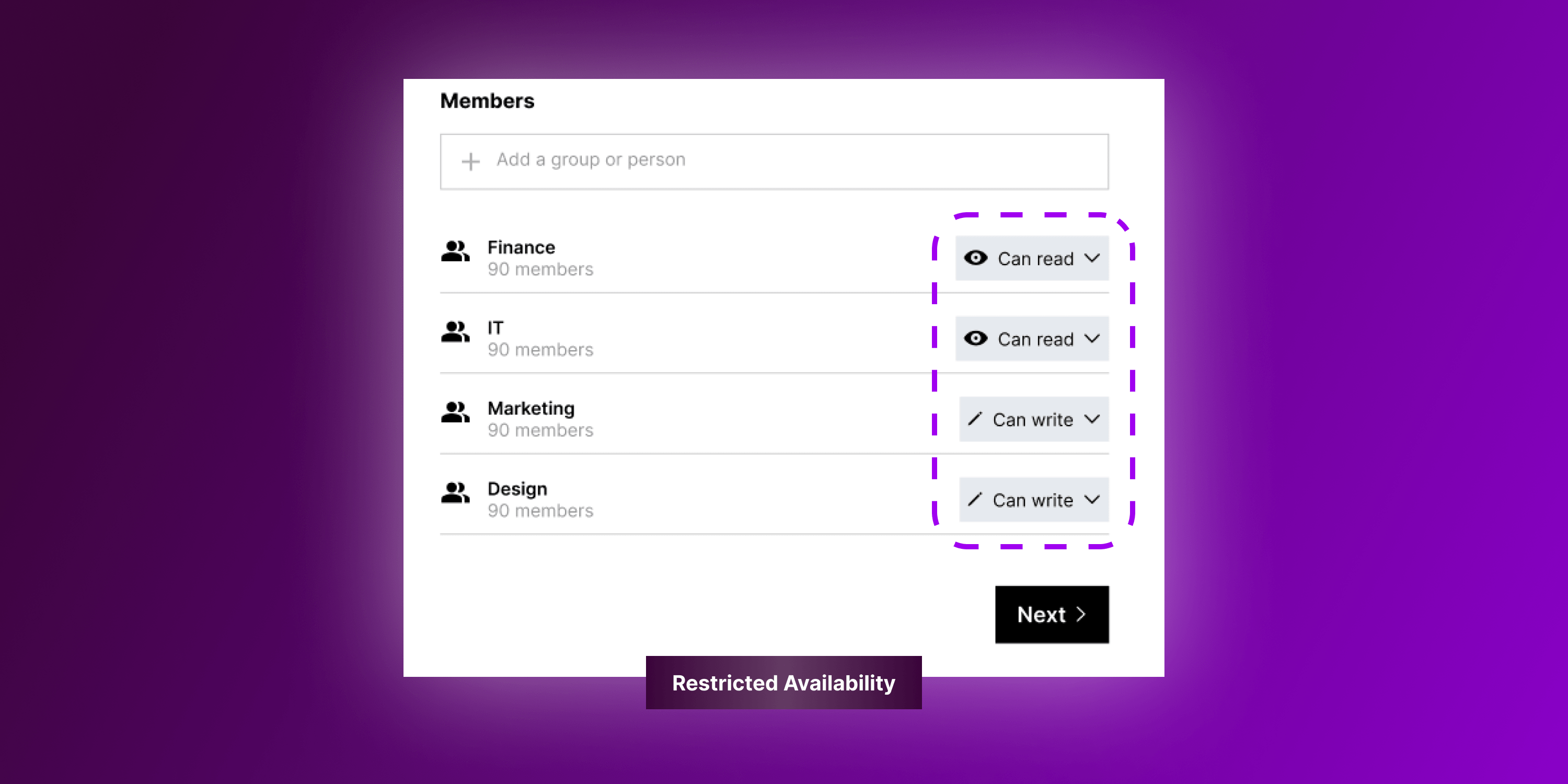Click the Next button to proceed

pyautogui.click(x=1052, y=614)
